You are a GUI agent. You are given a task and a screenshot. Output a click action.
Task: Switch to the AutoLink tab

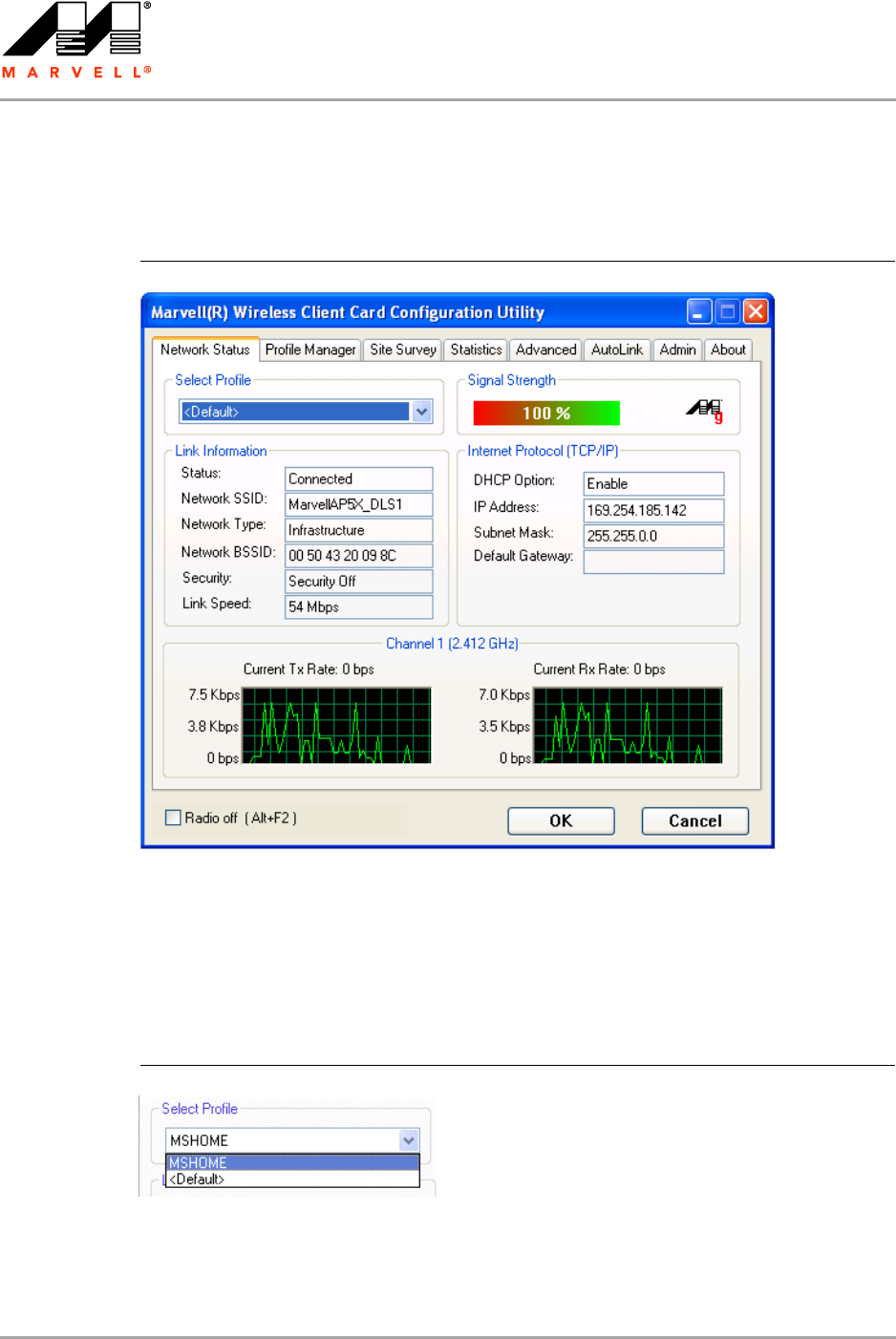tap(617, 350)
